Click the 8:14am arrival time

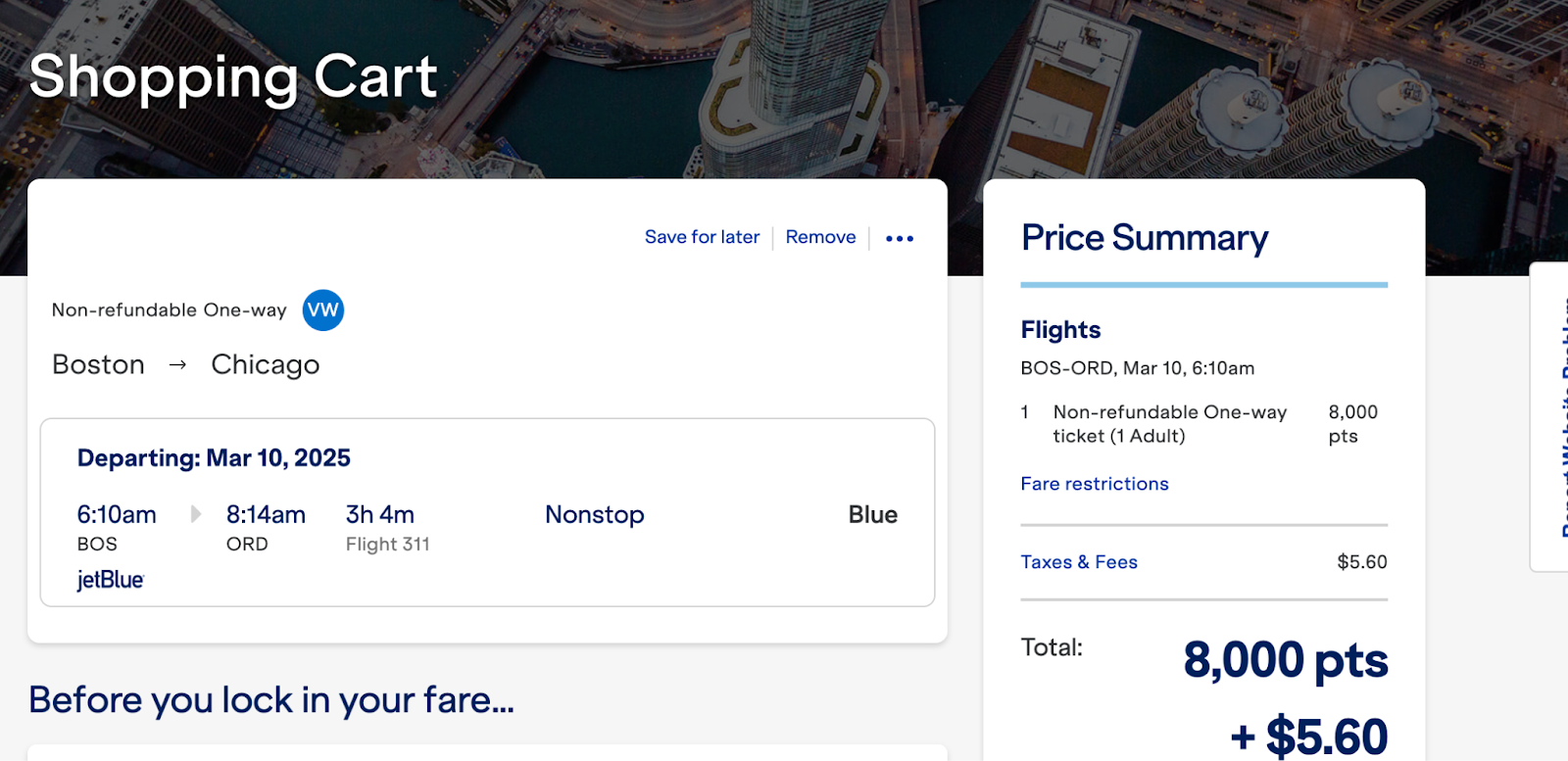click(266, 514)
